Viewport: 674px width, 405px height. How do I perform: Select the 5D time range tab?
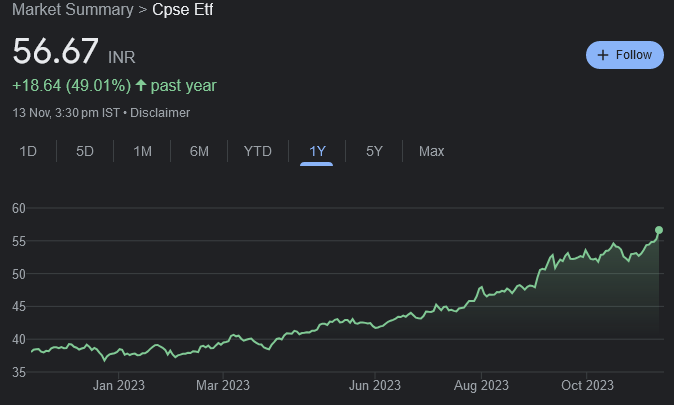click(85, 151)
